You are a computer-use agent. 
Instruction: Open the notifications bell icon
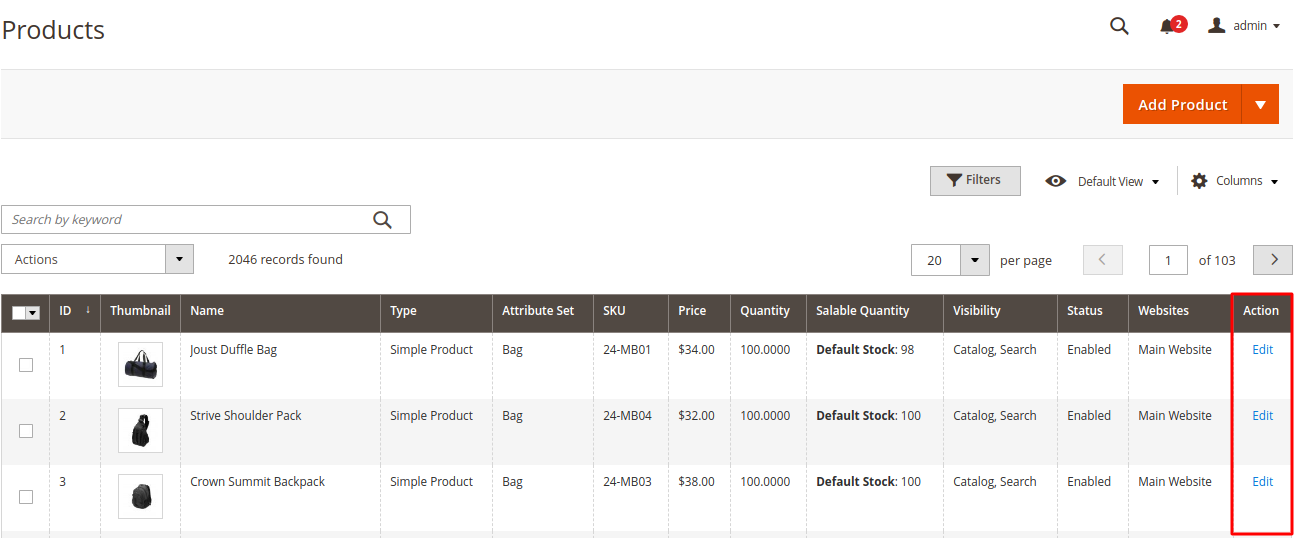pyautogui.click(x=1167, y=26)
